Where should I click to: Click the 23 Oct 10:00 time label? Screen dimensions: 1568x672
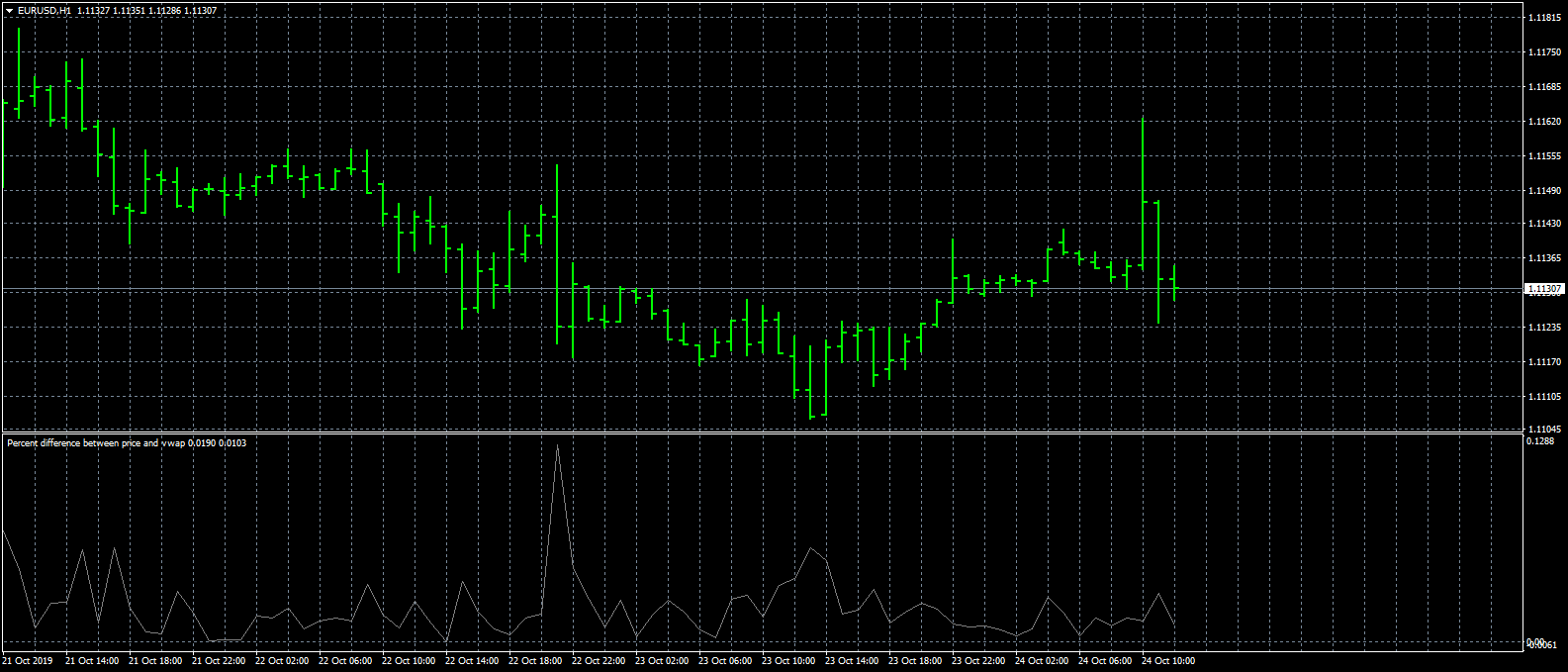point(788,660)
